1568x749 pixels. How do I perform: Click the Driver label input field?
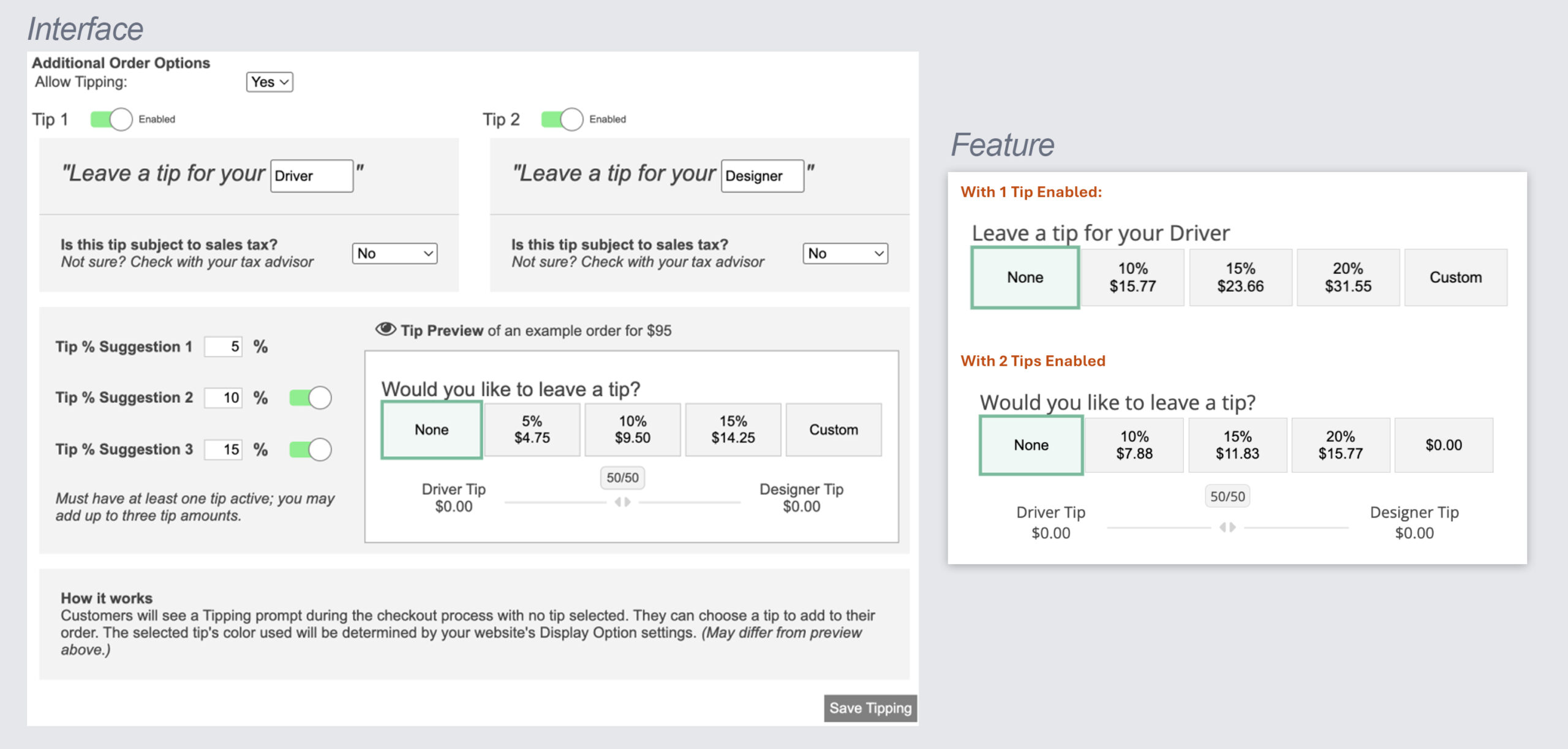coord(312,176)
